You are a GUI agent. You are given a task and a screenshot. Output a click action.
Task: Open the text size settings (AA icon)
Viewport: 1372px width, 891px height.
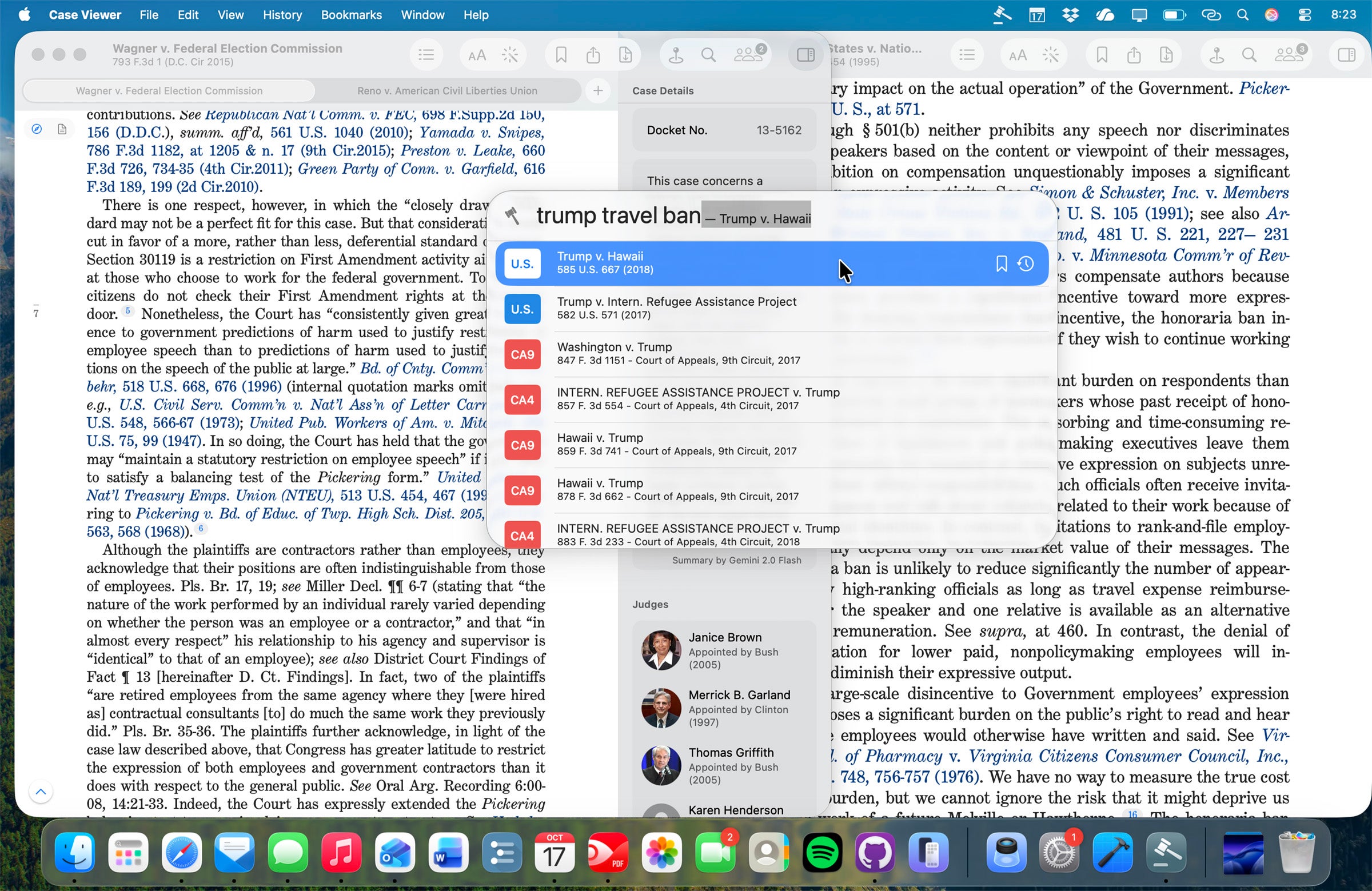click(477, 54)
